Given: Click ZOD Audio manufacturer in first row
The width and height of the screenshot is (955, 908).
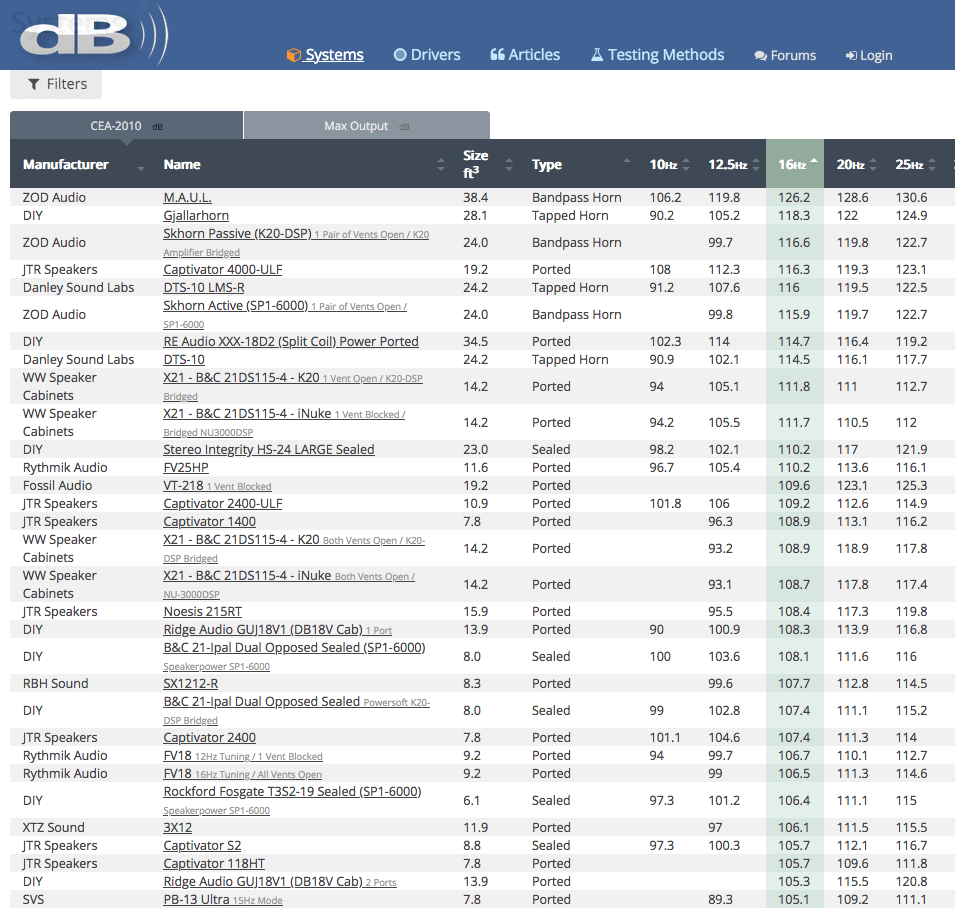Looking at the screenshot, I should tap(54, 197).
